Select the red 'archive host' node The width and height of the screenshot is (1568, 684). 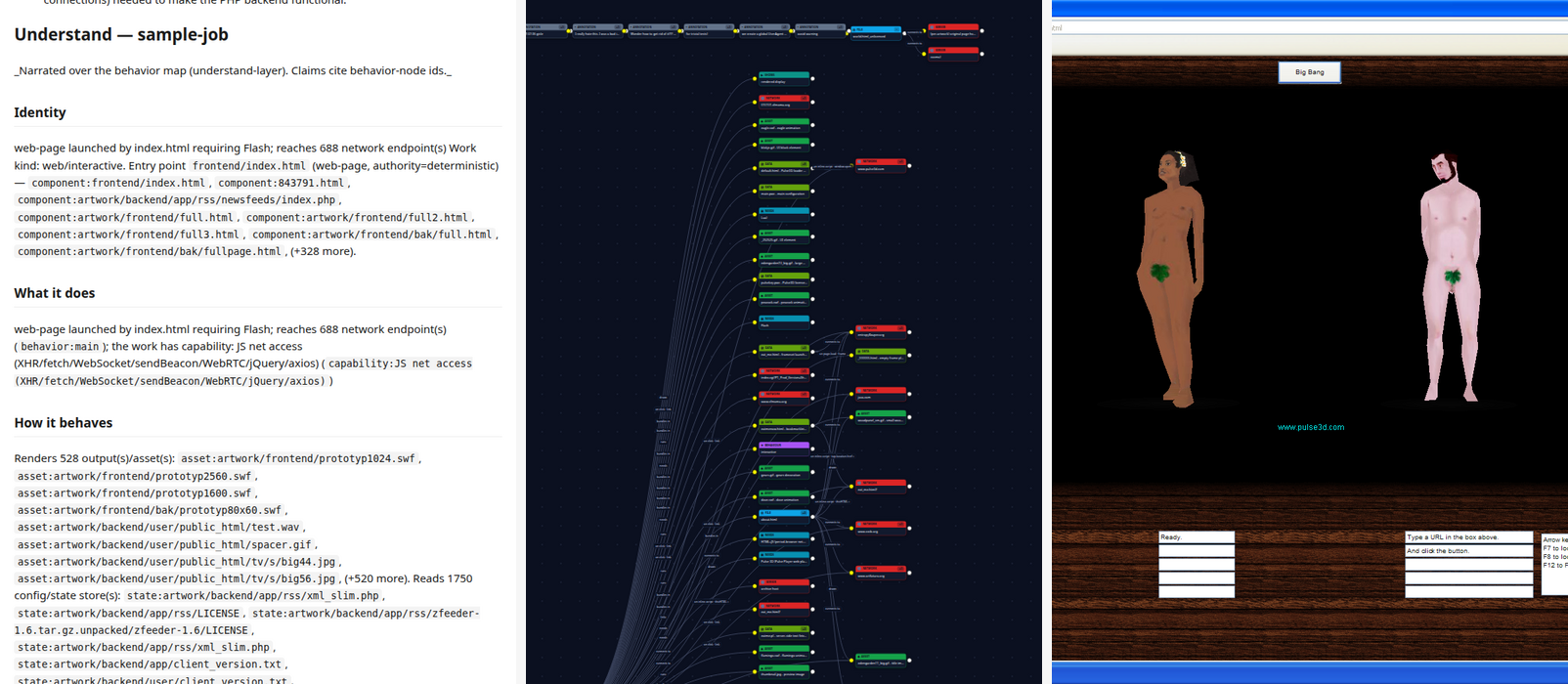click(784, 585)
